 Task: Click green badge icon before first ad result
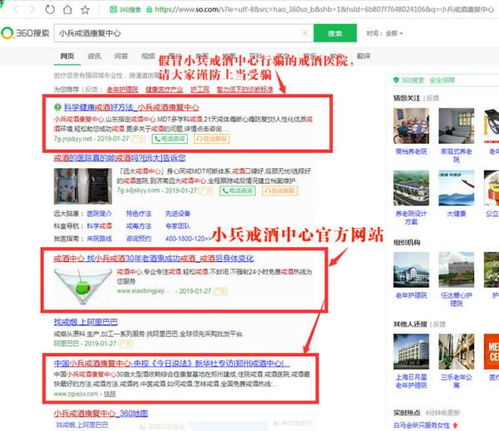(58, 107)
